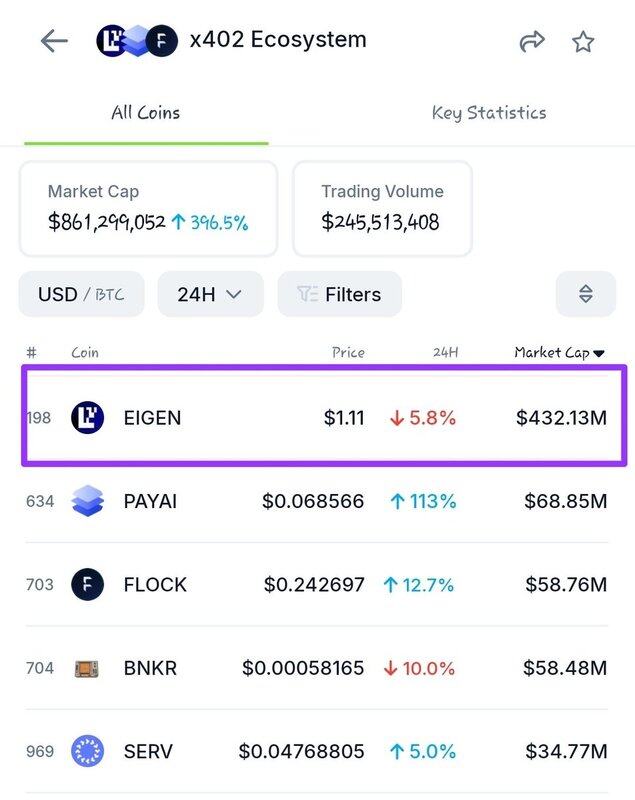Tap the Market Cap summary card
The width and height of the screenshot is (635, 800).
148,209
